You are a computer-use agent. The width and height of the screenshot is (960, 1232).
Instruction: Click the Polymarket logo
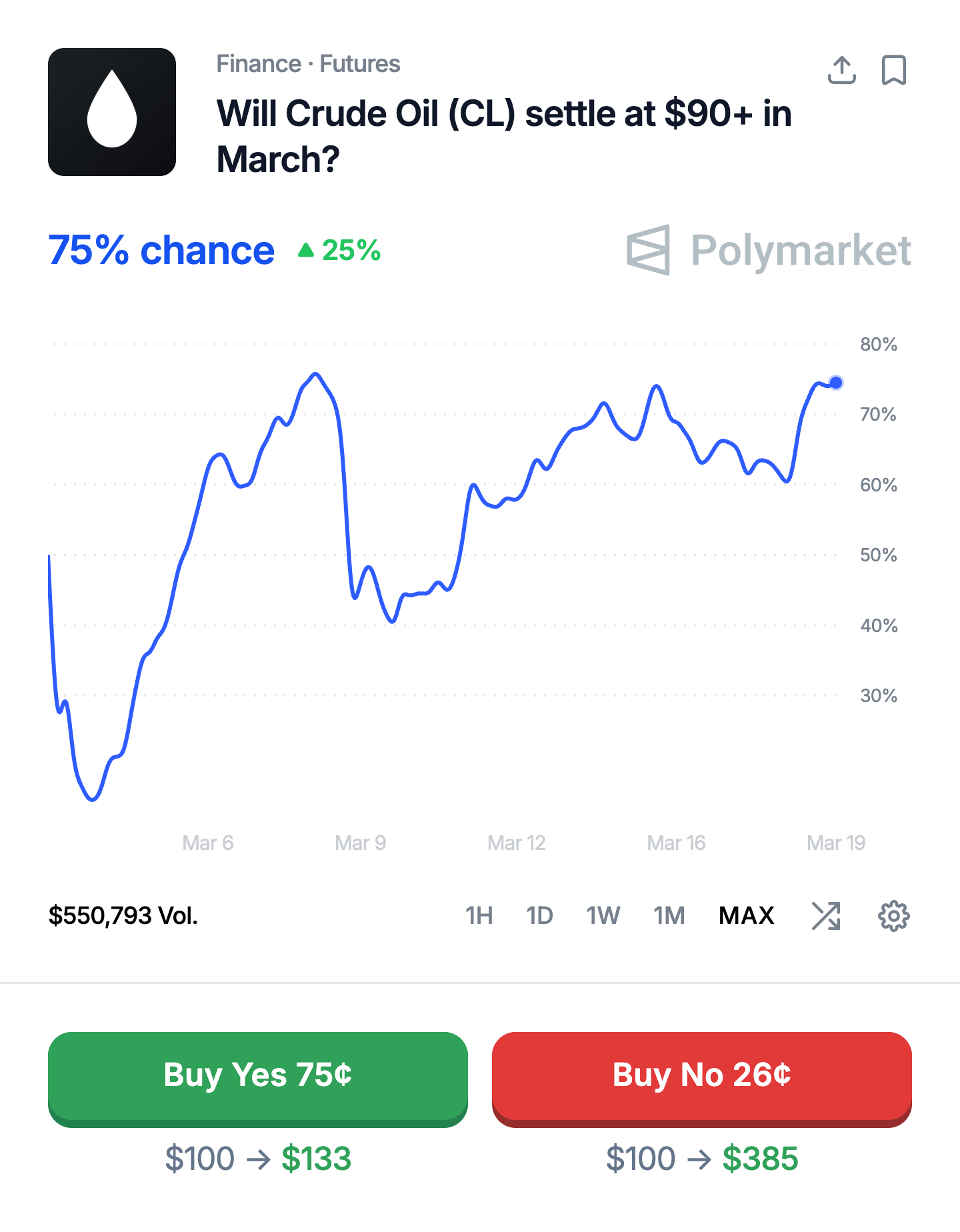[769, 251]
